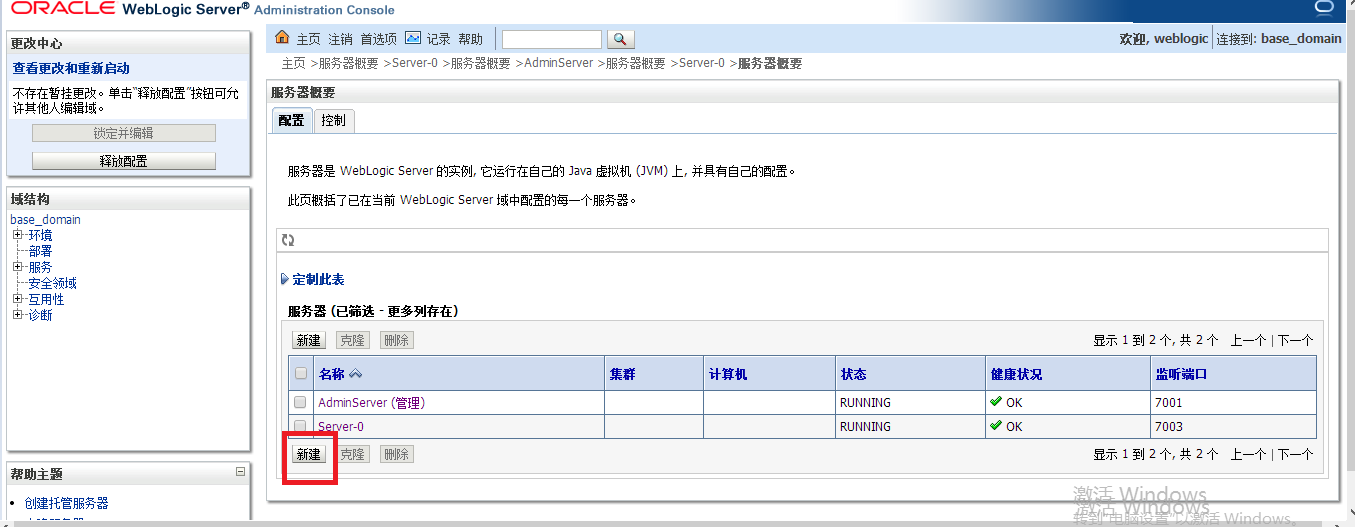Expand the 定制此表 disclosure triangle
Viewport: 1355px width, 527px height.
[285, 279]
